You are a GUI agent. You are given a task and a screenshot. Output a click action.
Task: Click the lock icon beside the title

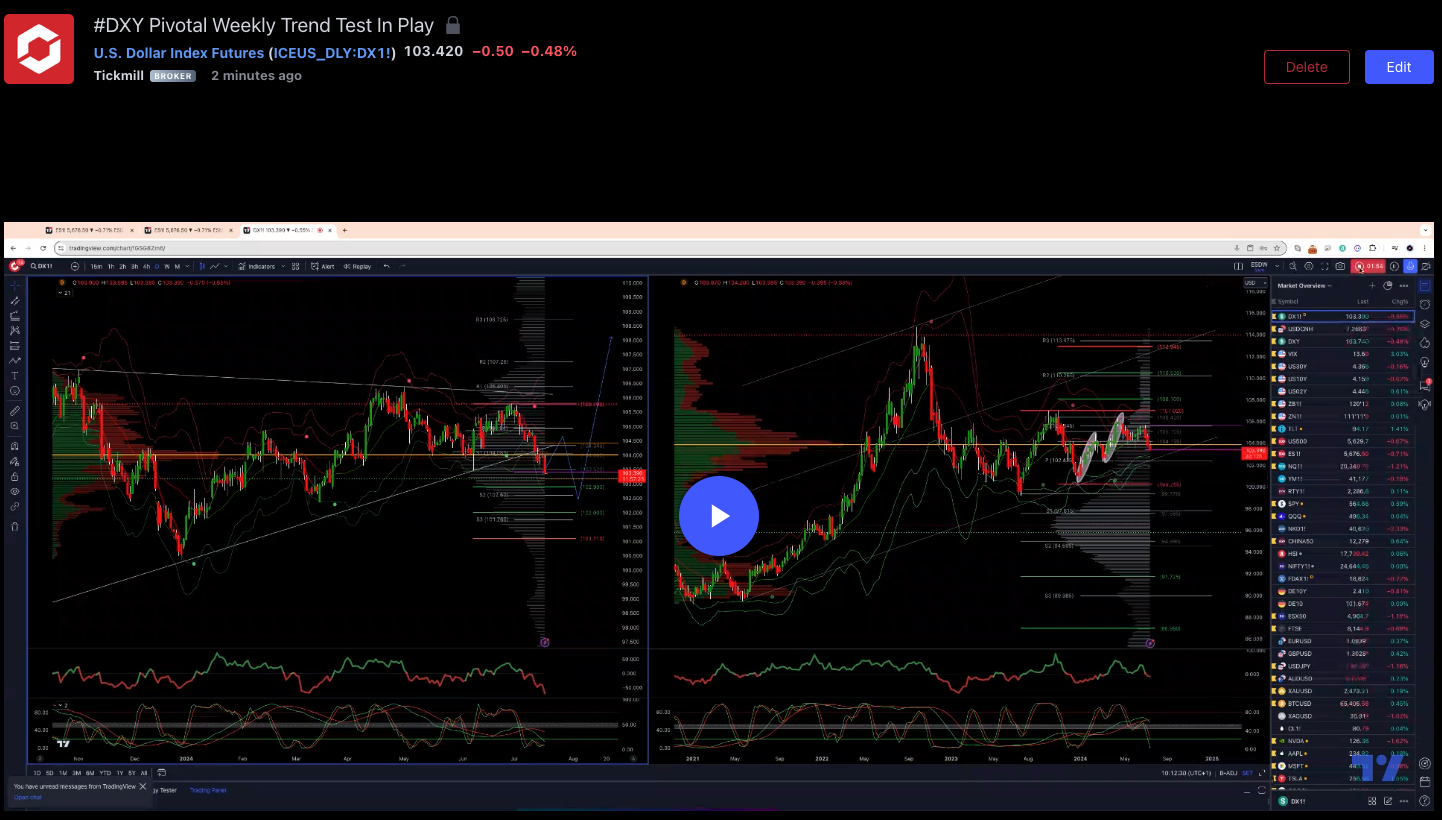click(x=453, y=25)
